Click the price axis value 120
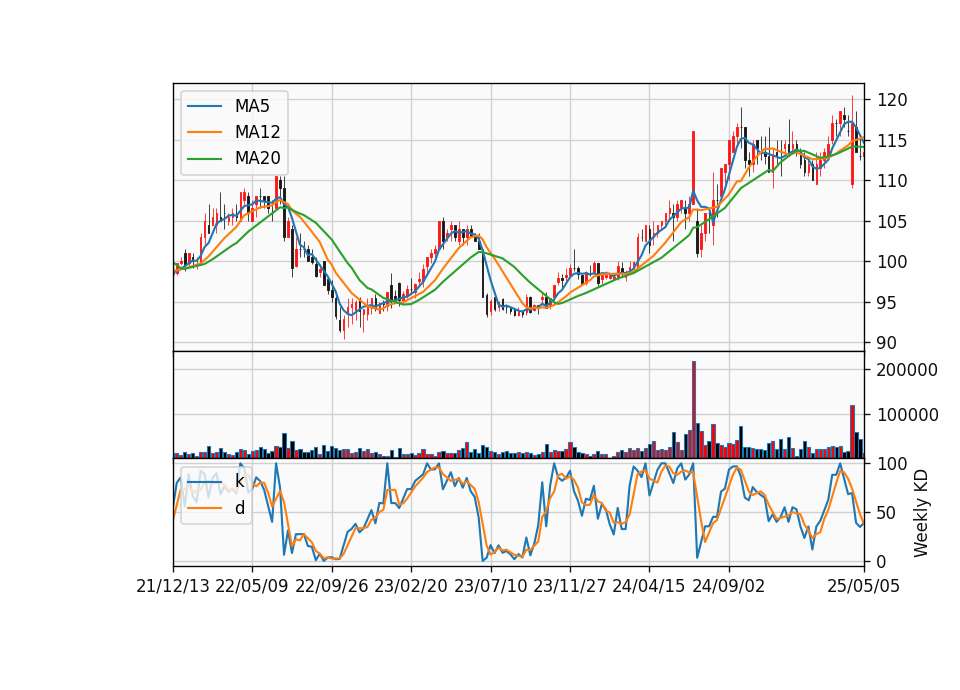The image size is (960, 690). pyautogui.click(x=892, y=100)
